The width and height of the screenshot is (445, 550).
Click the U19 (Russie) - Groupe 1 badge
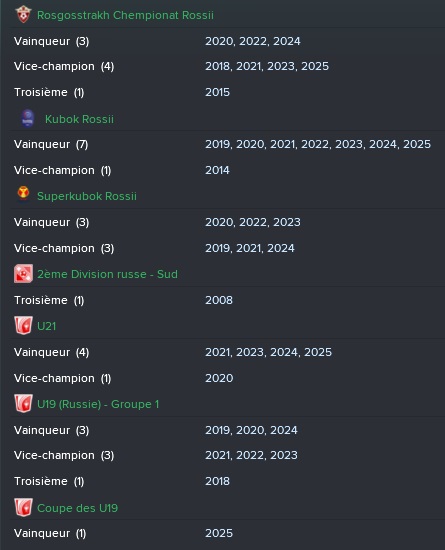[x=23, y=403]
